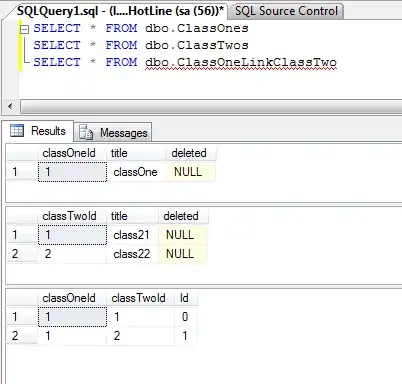Image resolution: width=402 pixels, height=384 pixels.
Task: Click the class22 title cell
Action: (132, 254)
